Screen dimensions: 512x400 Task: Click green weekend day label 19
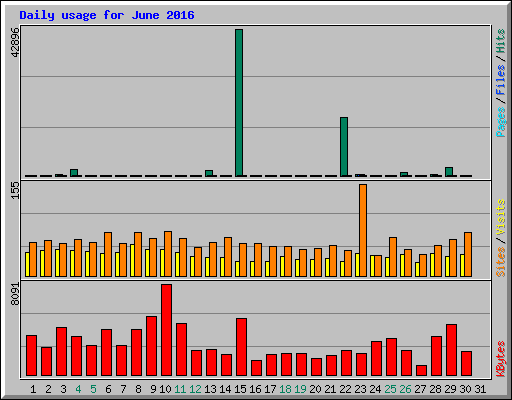(300, 389)
